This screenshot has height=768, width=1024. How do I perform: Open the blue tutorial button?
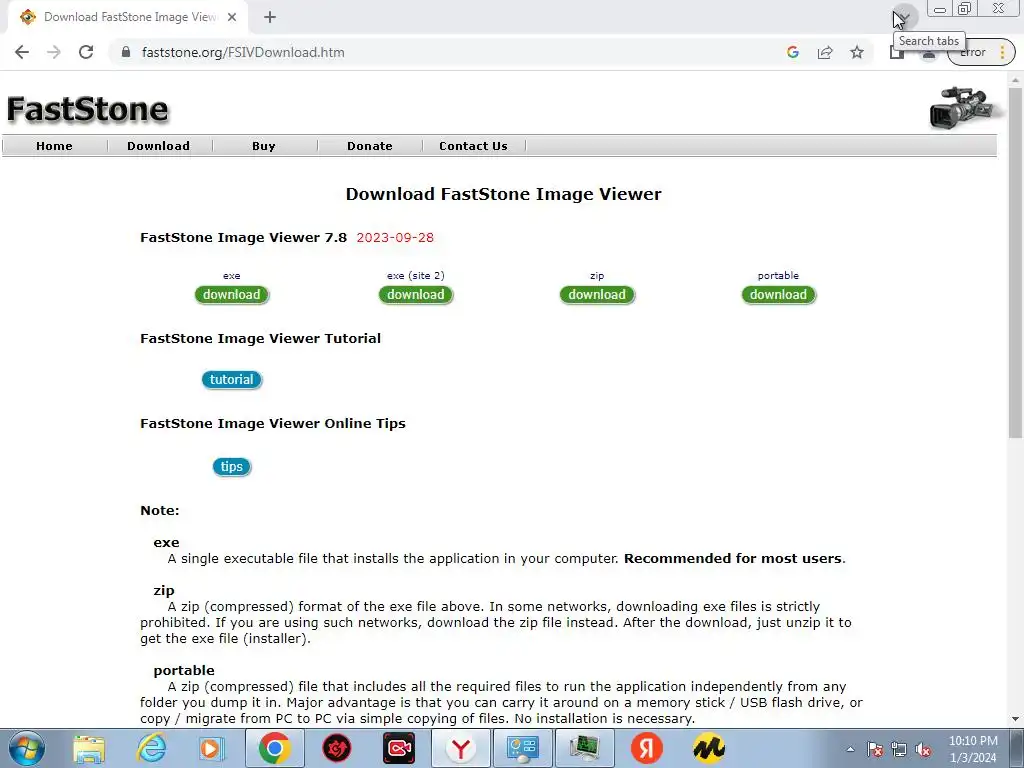232,379
